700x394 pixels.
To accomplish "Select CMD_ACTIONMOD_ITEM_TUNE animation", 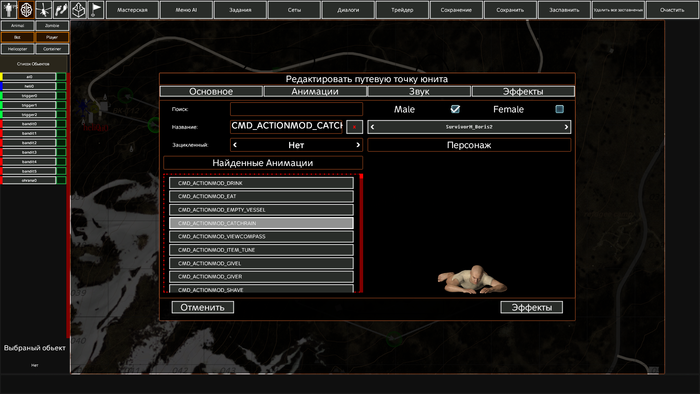I will [x=261, y=250].
